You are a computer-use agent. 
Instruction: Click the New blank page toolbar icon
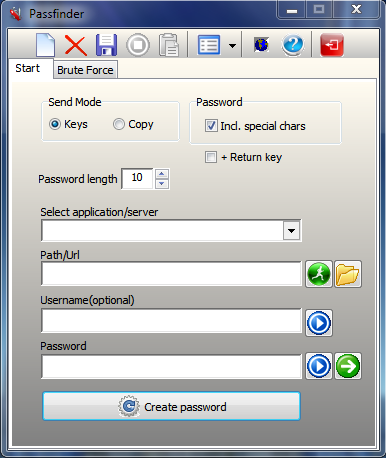pyautogui.click(x=46, y=45)
